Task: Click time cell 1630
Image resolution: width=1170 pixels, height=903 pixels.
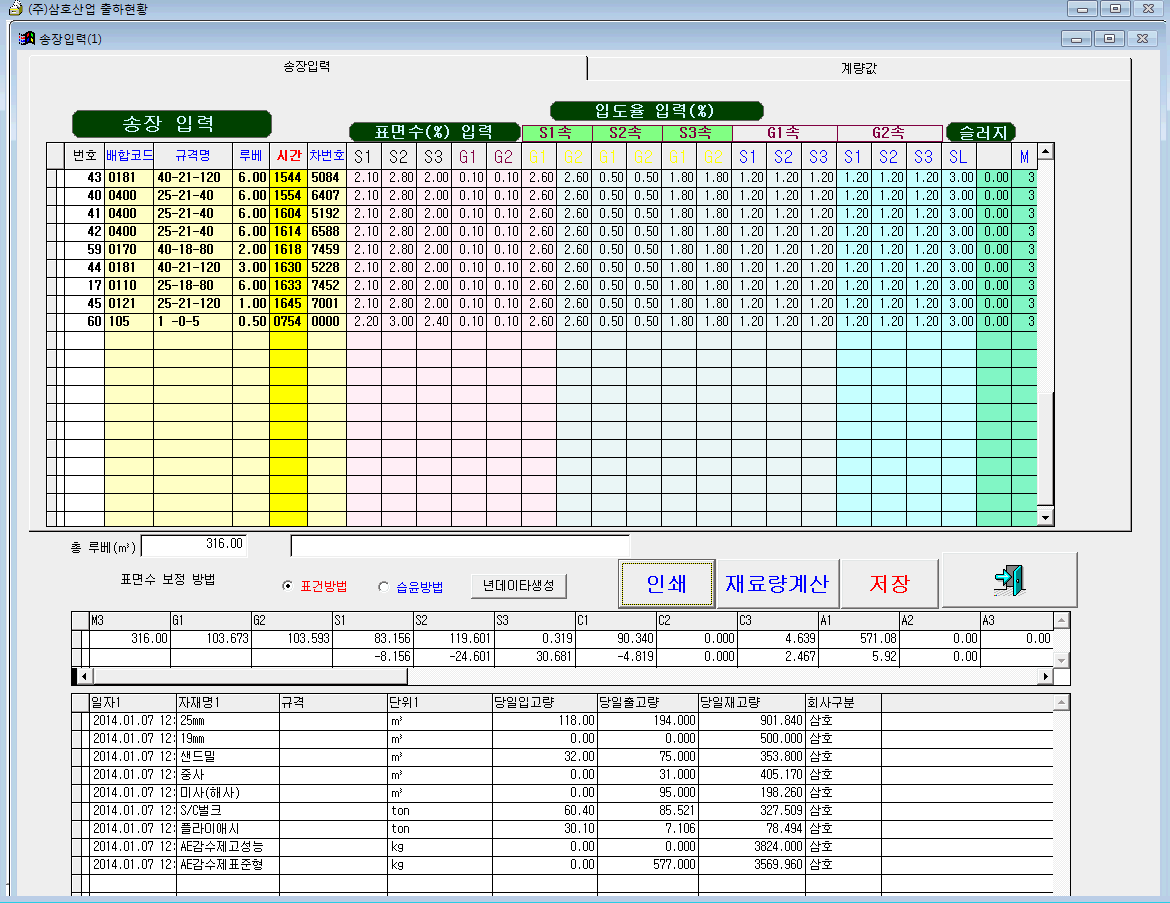Action: 288,267
